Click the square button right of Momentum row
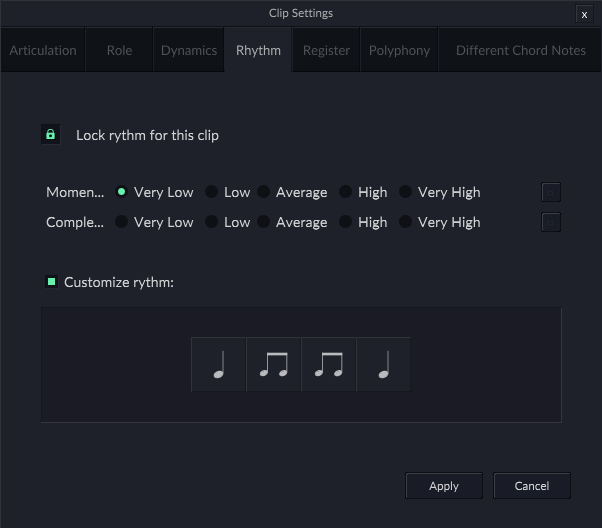This screenshot has width=602, height=528. tap(551, 192)
